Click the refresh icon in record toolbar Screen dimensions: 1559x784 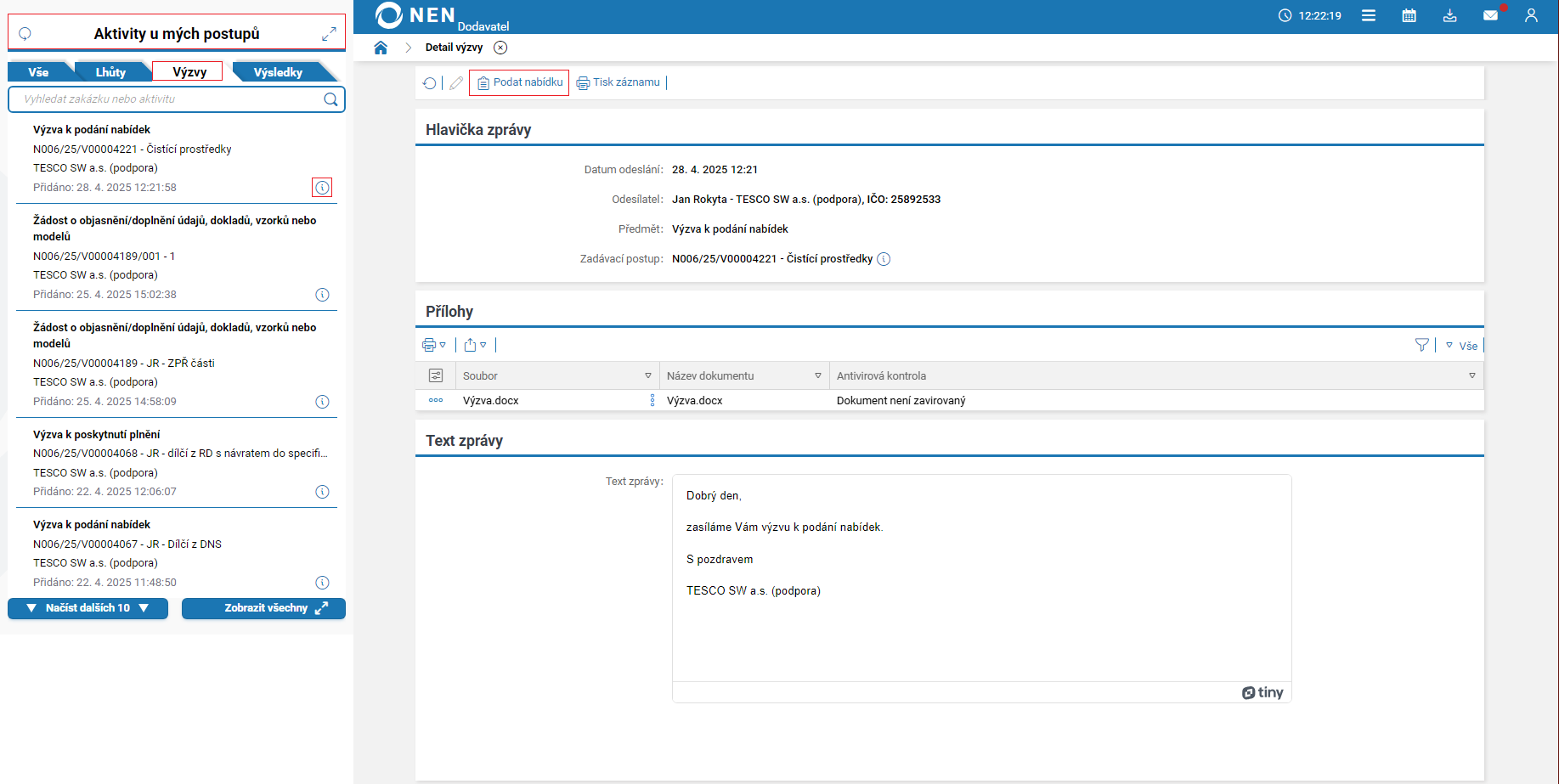(430, 83)
